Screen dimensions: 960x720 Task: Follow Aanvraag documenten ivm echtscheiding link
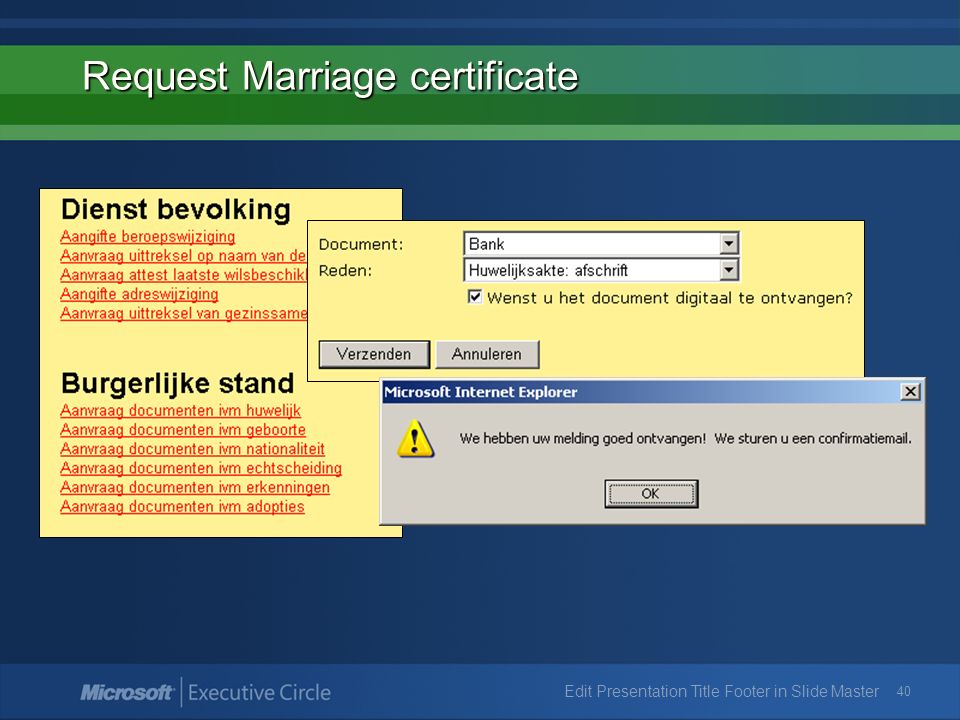(x=201, y=468)
